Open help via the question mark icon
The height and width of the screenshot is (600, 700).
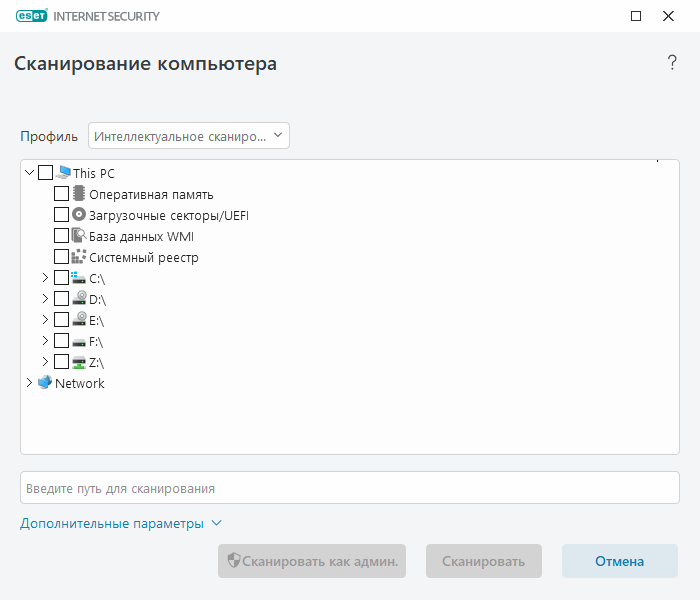tap(672, 62)
